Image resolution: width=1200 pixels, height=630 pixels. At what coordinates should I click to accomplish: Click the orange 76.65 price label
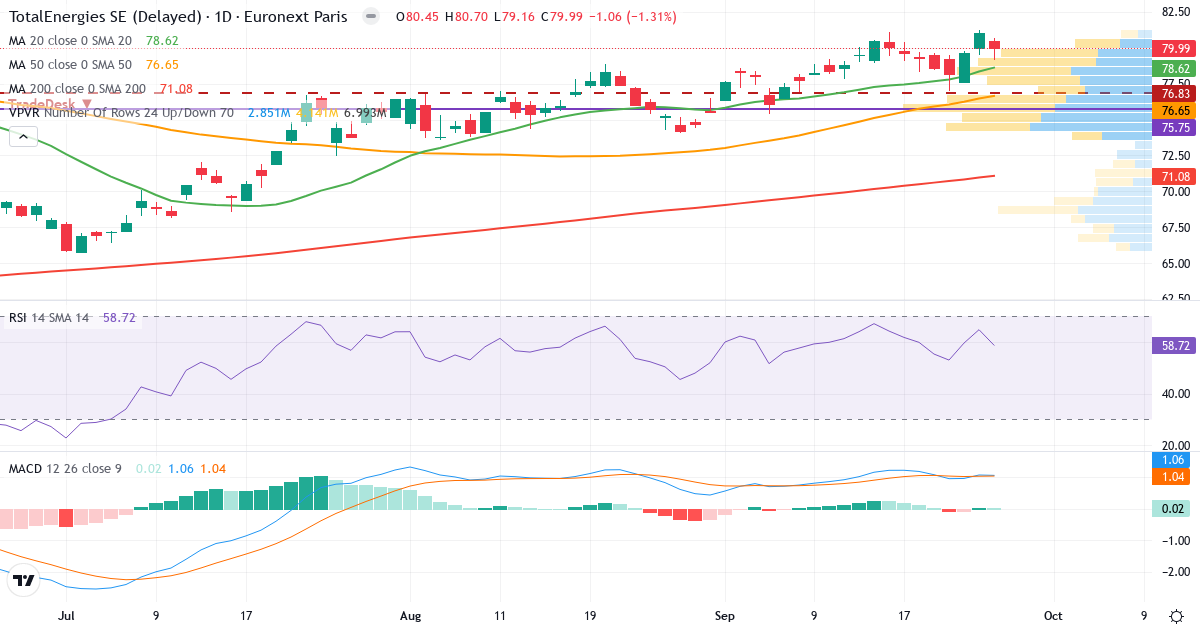[x=1176, y=110]
